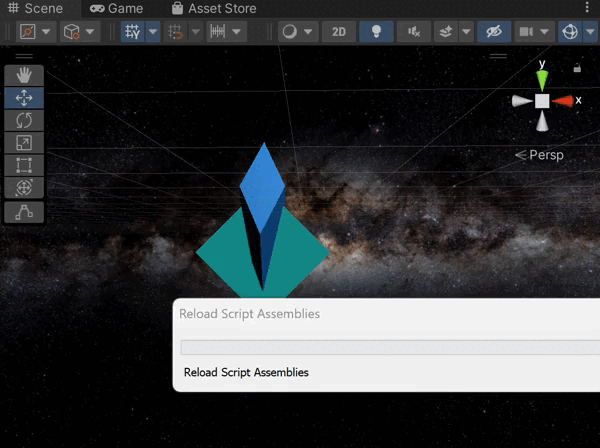Toggle Gizmos globe button
This screenshot has height=448, width=600.
[x=570, y=31]
